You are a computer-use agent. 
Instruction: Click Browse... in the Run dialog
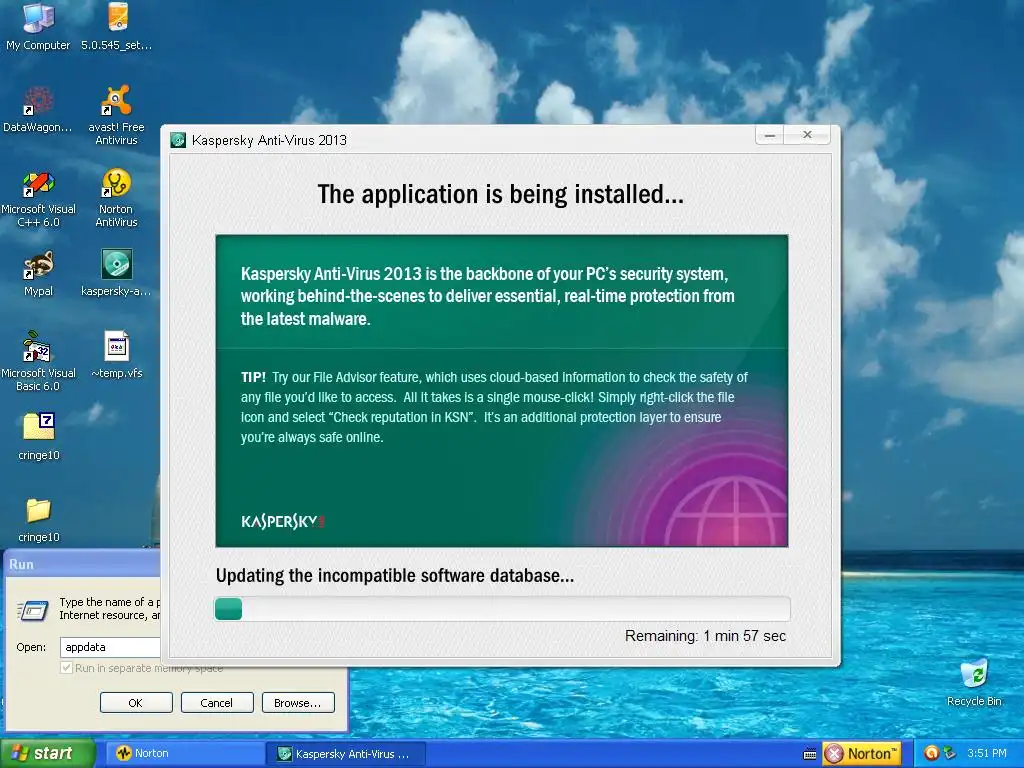click(298, 703)
